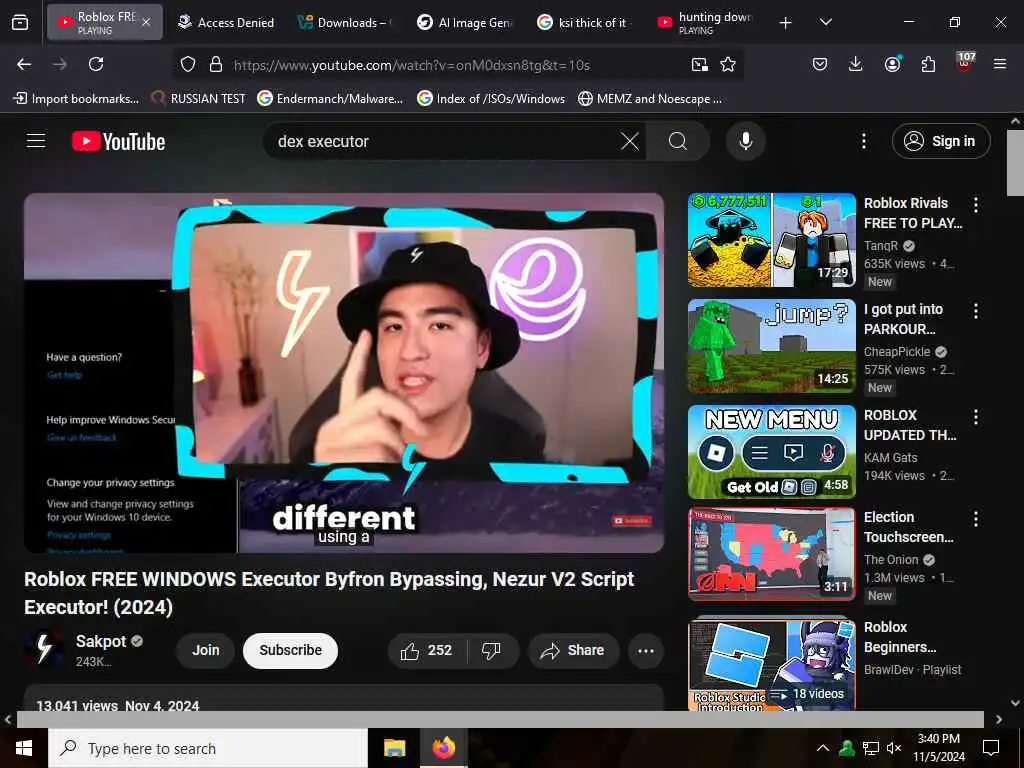The width and height of the screenshot is (1024, 768).
Task: Click the dex executor search box
Action: tap(444, 141)
